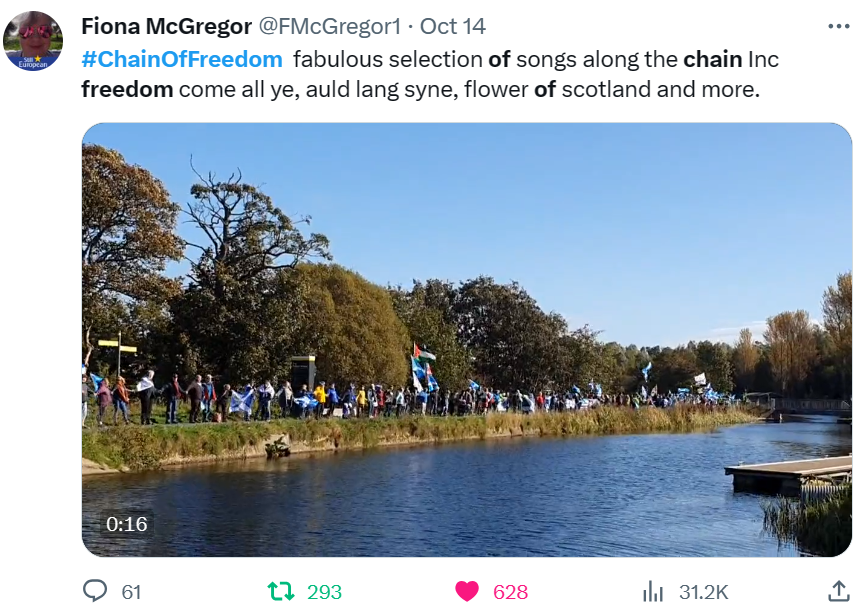Unlike the tweet via pink heart
The width and height of the screenshot is (868, 616).
coord(467,591)
